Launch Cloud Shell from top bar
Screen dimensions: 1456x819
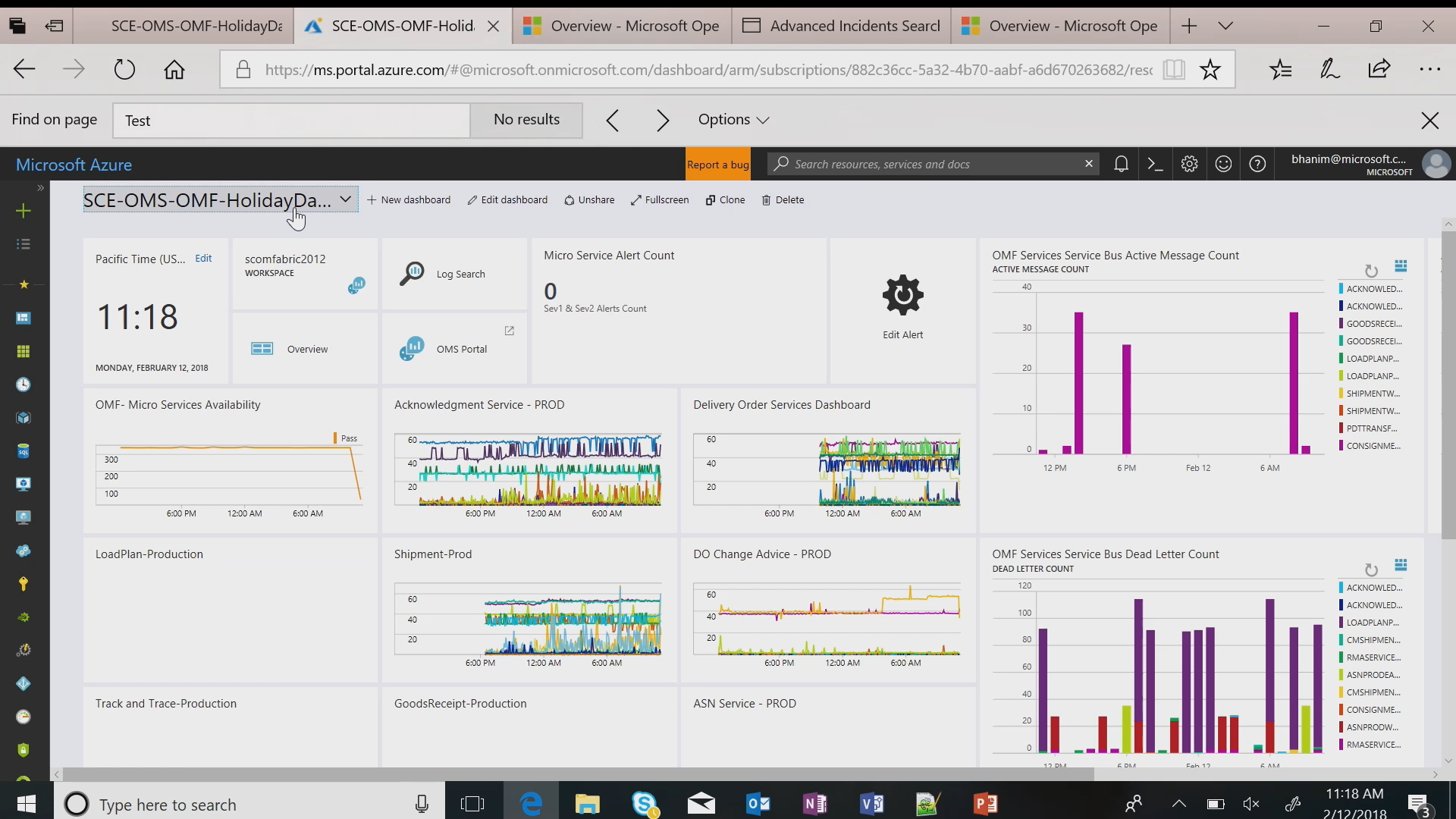click(1155, 164)
